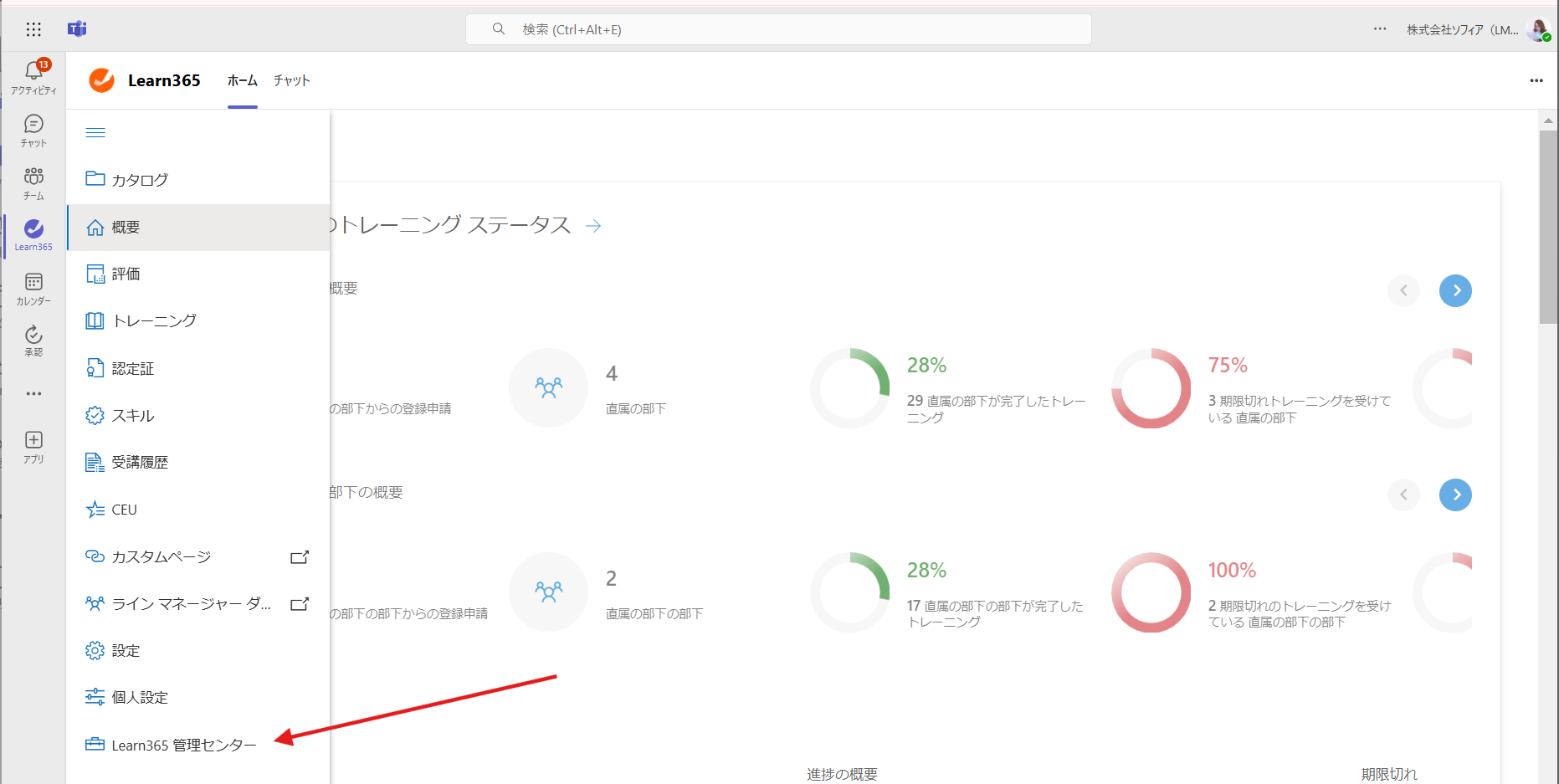This screenshot has width=1559, height=784.
Task: Open the カタログ catalog menu item
Action: point(198,180)
